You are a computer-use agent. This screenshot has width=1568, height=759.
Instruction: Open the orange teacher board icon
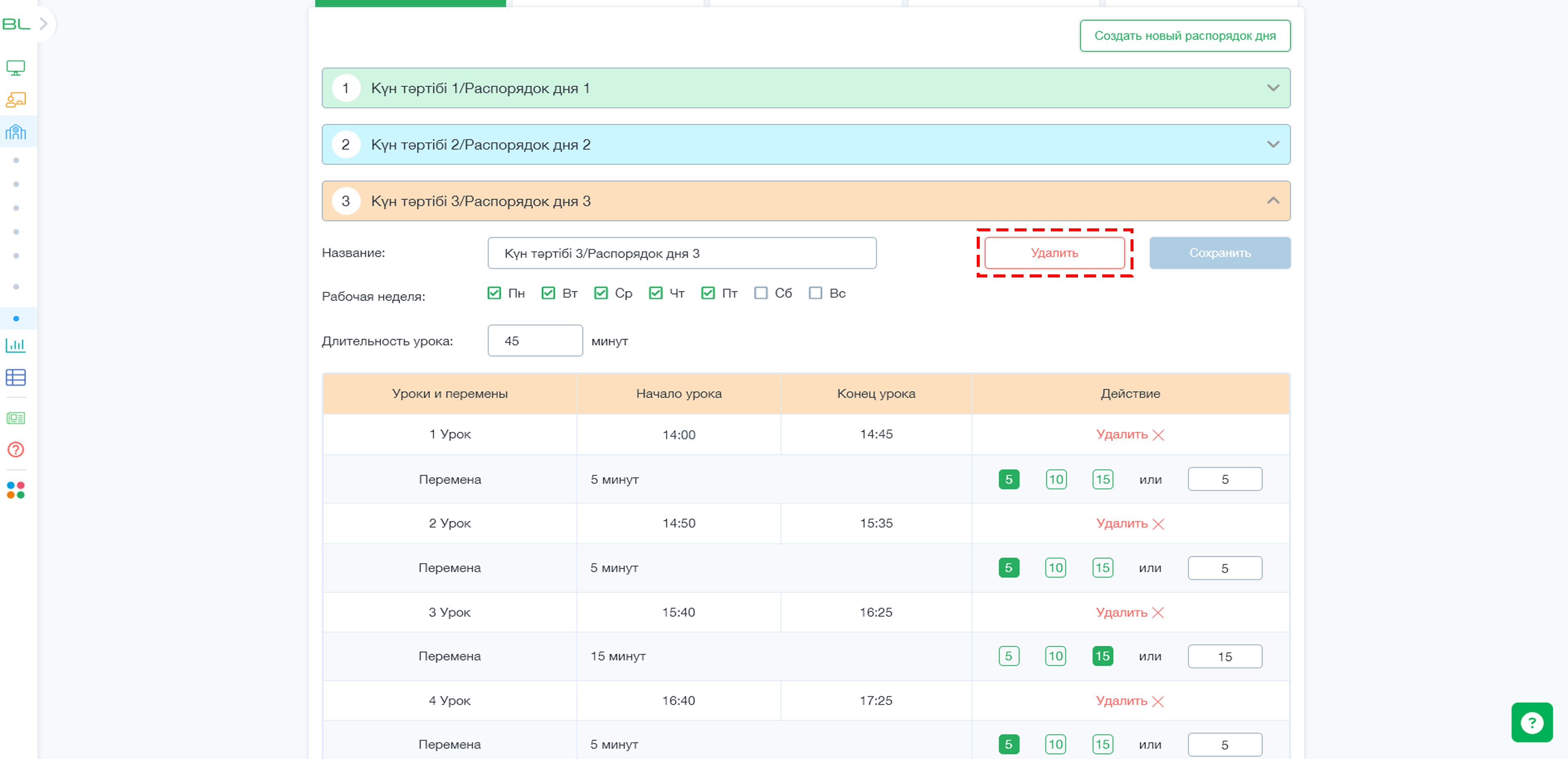(16, 99)
